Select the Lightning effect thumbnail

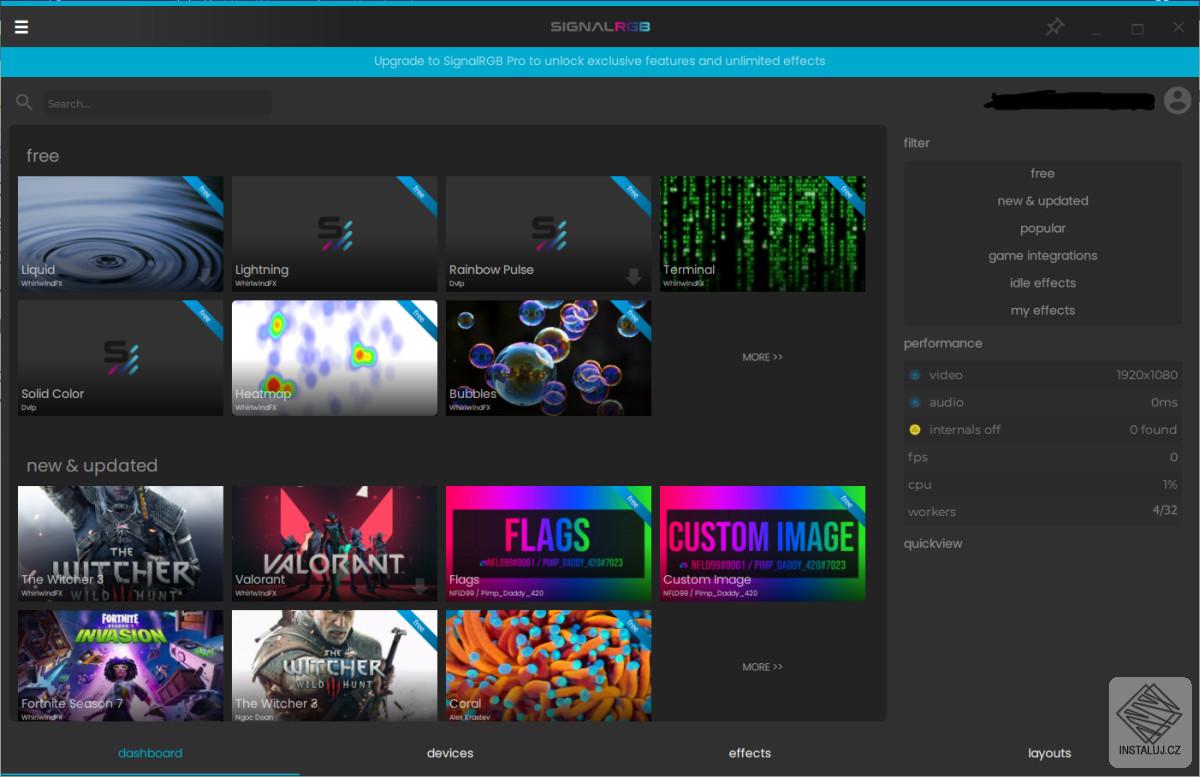(x=335, y=234)
